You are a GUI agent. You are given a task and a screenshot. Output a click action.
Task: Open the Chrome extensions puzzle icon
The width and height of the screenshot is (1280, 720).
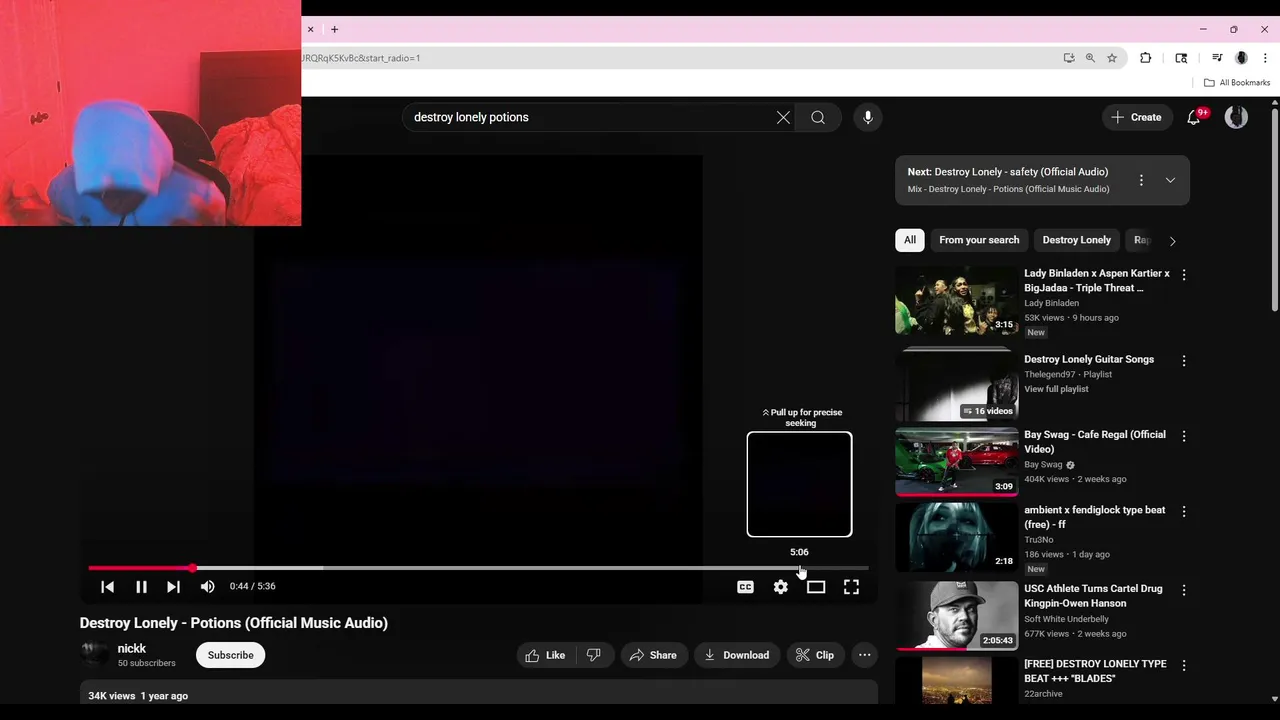[1146, 58]
